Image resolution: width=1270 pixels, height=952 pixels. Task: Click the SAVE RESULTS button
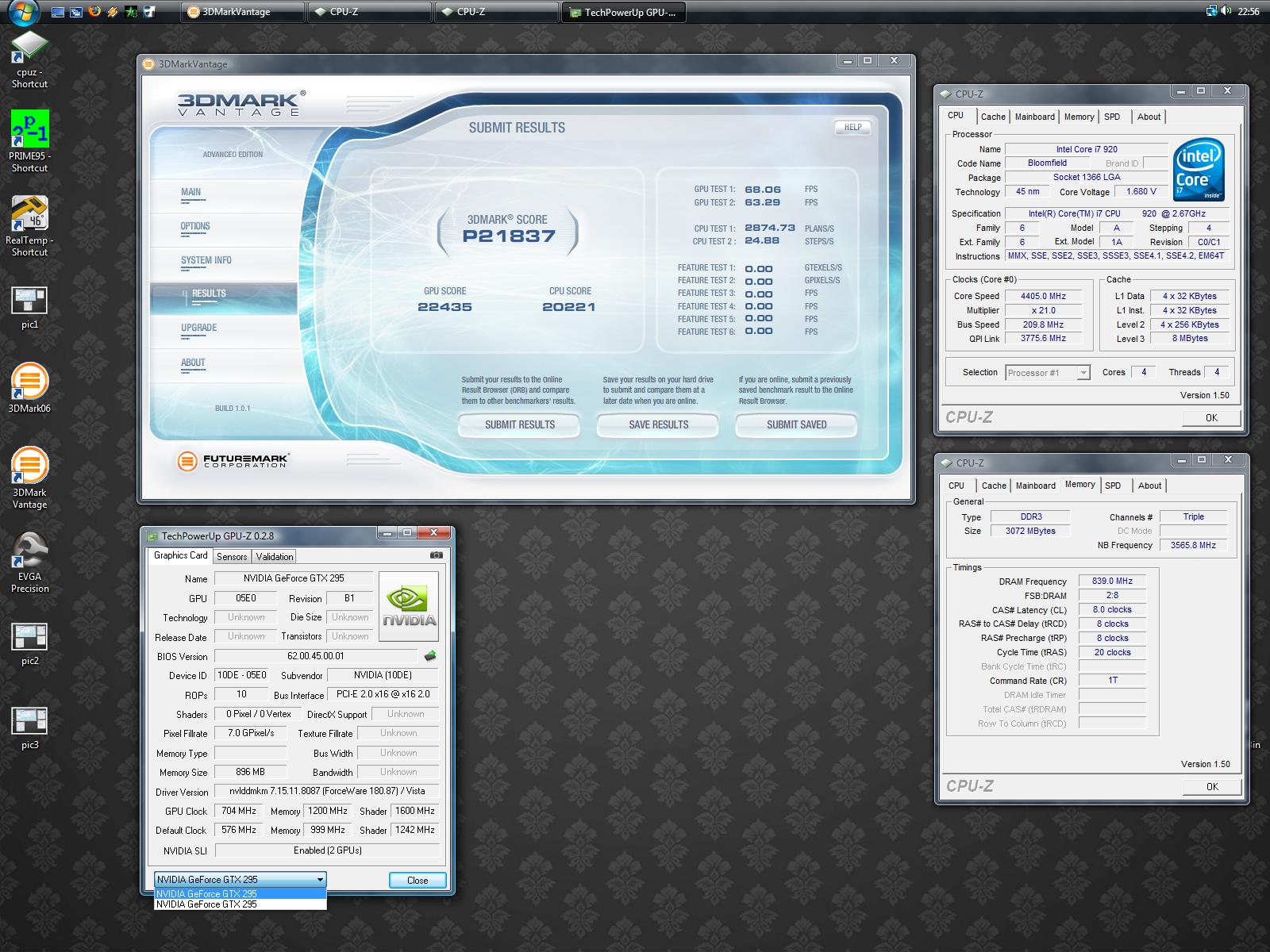pyautogui.click(x=659, y=424)
